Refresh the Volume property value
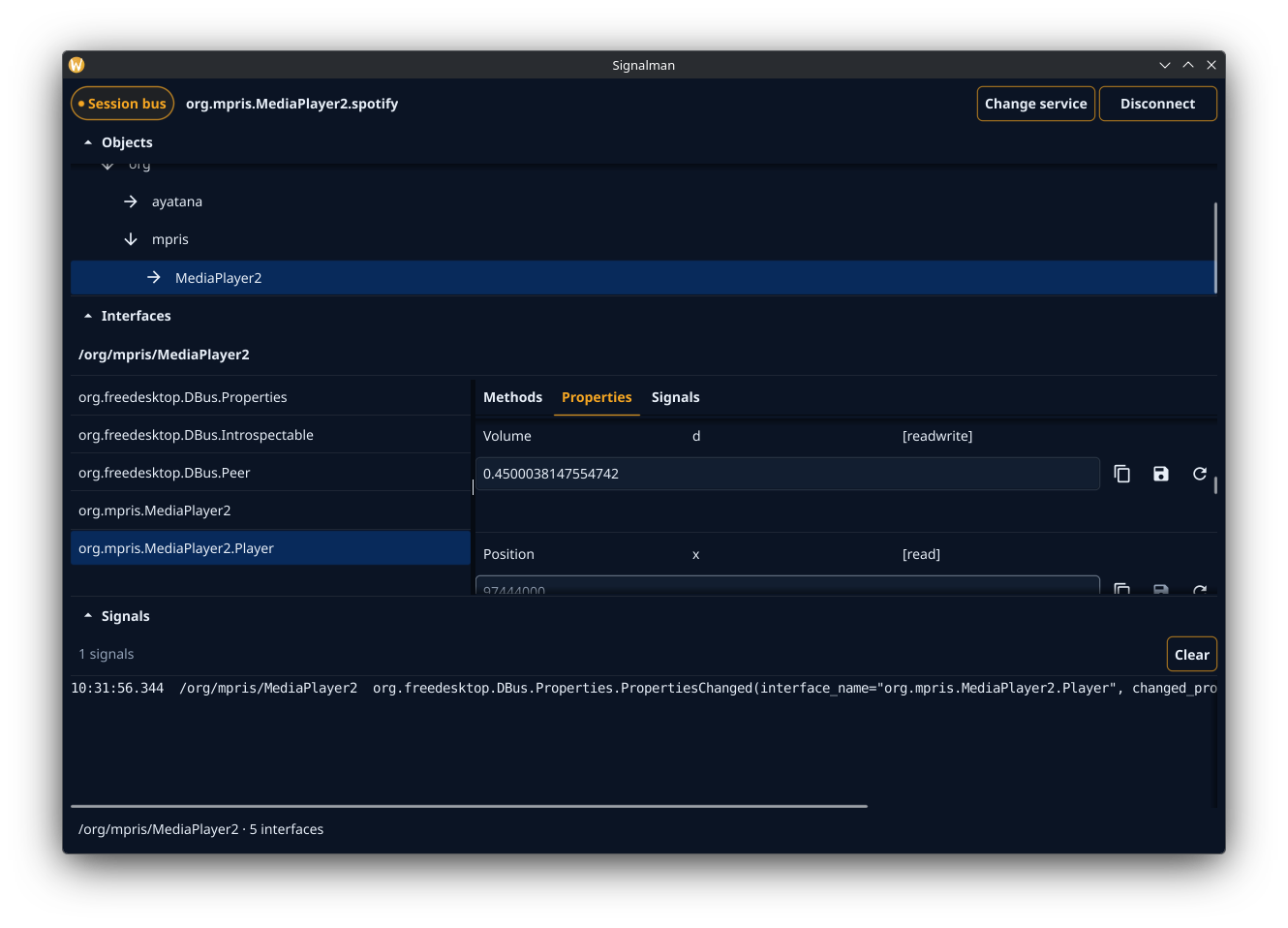This screenshot has width=1288, height=928. pyautogui.click(x=1199, y=474)
